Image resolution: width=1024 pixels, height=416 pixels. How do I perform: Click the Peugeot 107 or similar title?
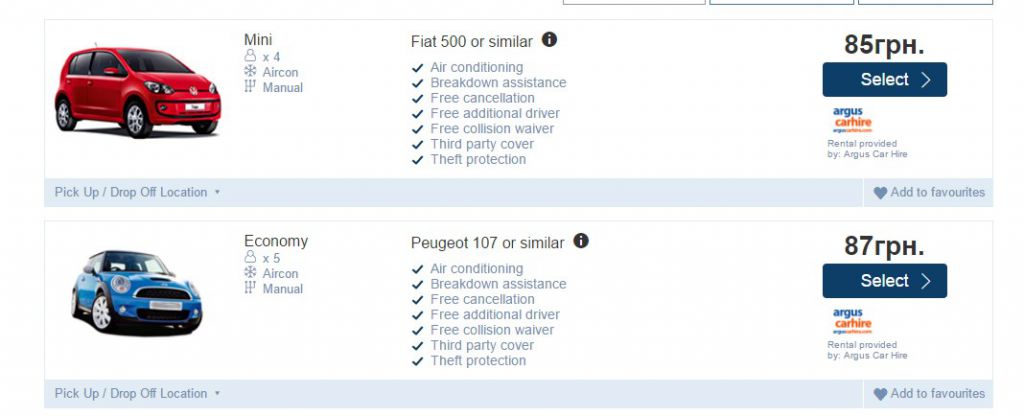(487, 243)
